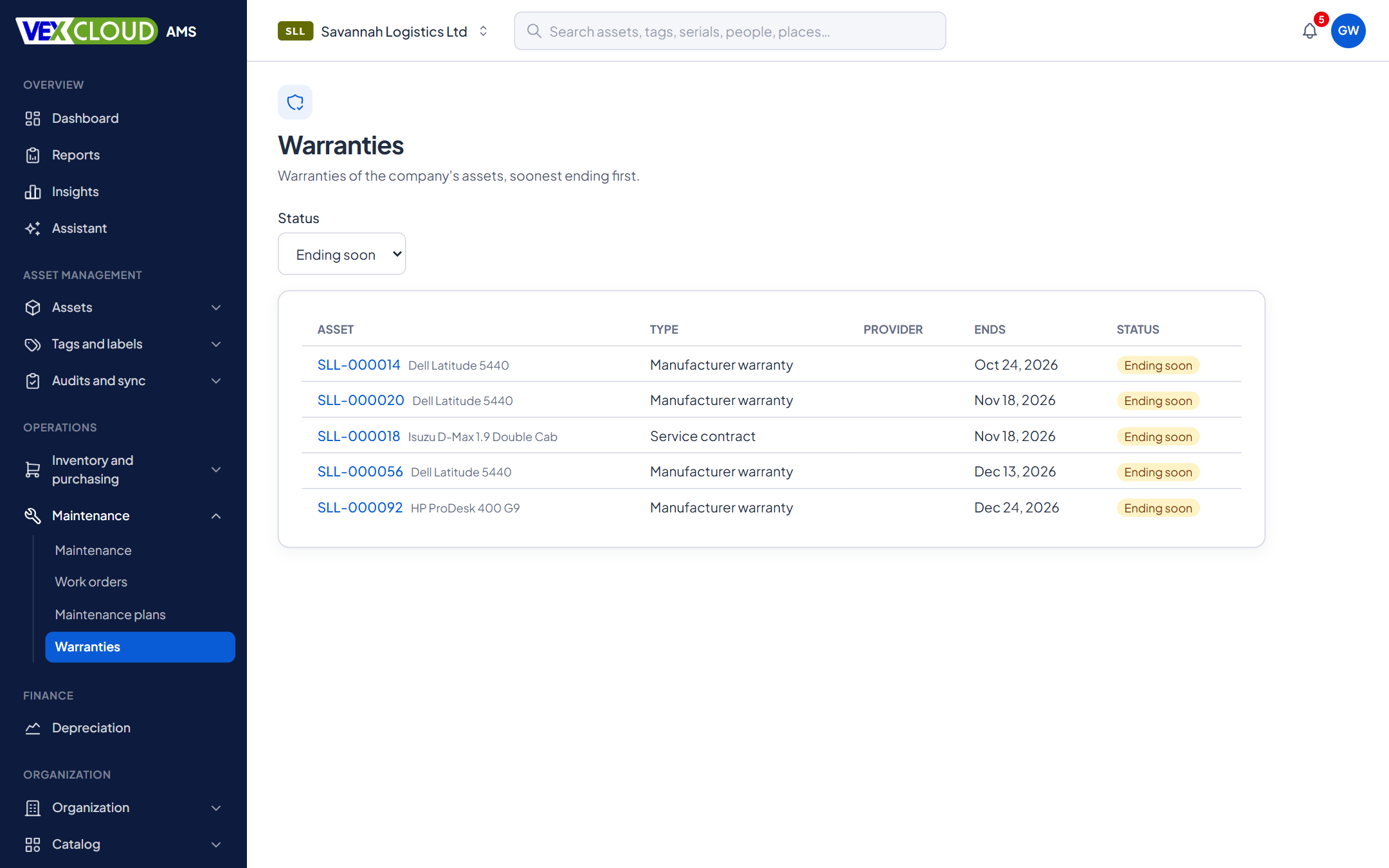The height and width of the screenshot is (868, 1389).
Task: Open asset SLL-000092 link
Action: pyautogui.click(x=360, y=507)
